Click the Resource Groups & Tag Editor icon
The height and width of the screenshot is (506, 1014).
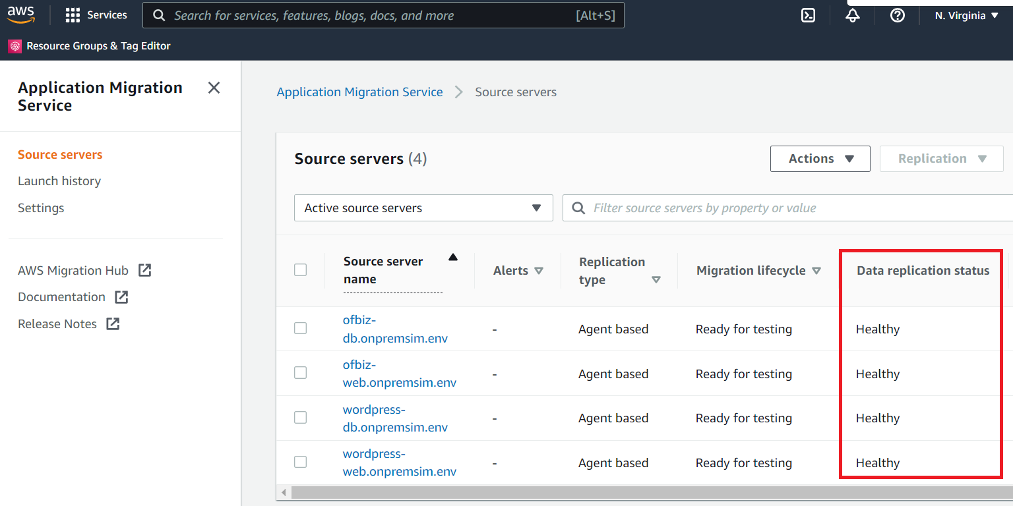pyautogui.click(x=15, y=46)
